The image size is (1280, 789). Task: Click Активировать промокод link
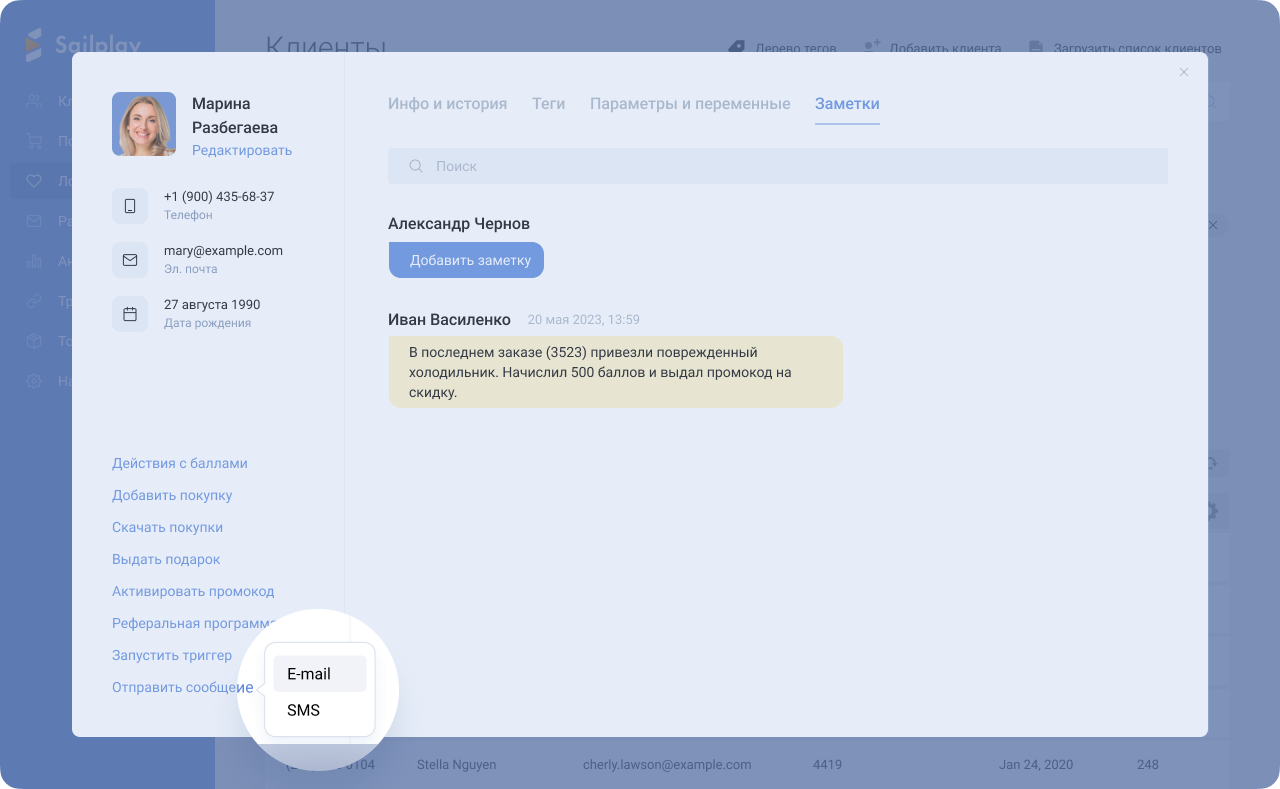pyautogui.click(x=193, y=591)
